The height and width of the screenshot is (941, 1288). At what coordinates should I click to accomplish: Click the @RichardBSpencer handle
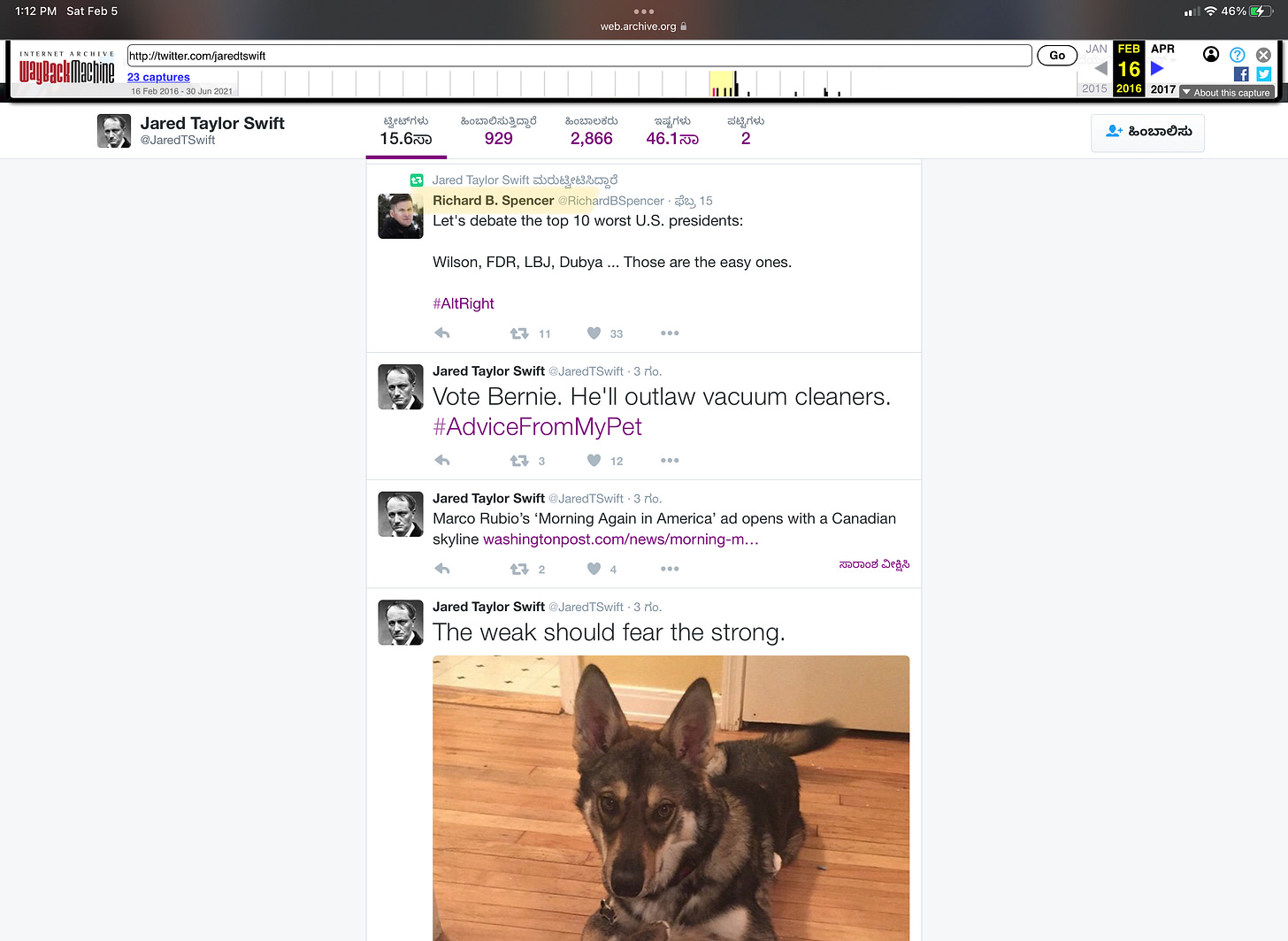coord(610,201)
